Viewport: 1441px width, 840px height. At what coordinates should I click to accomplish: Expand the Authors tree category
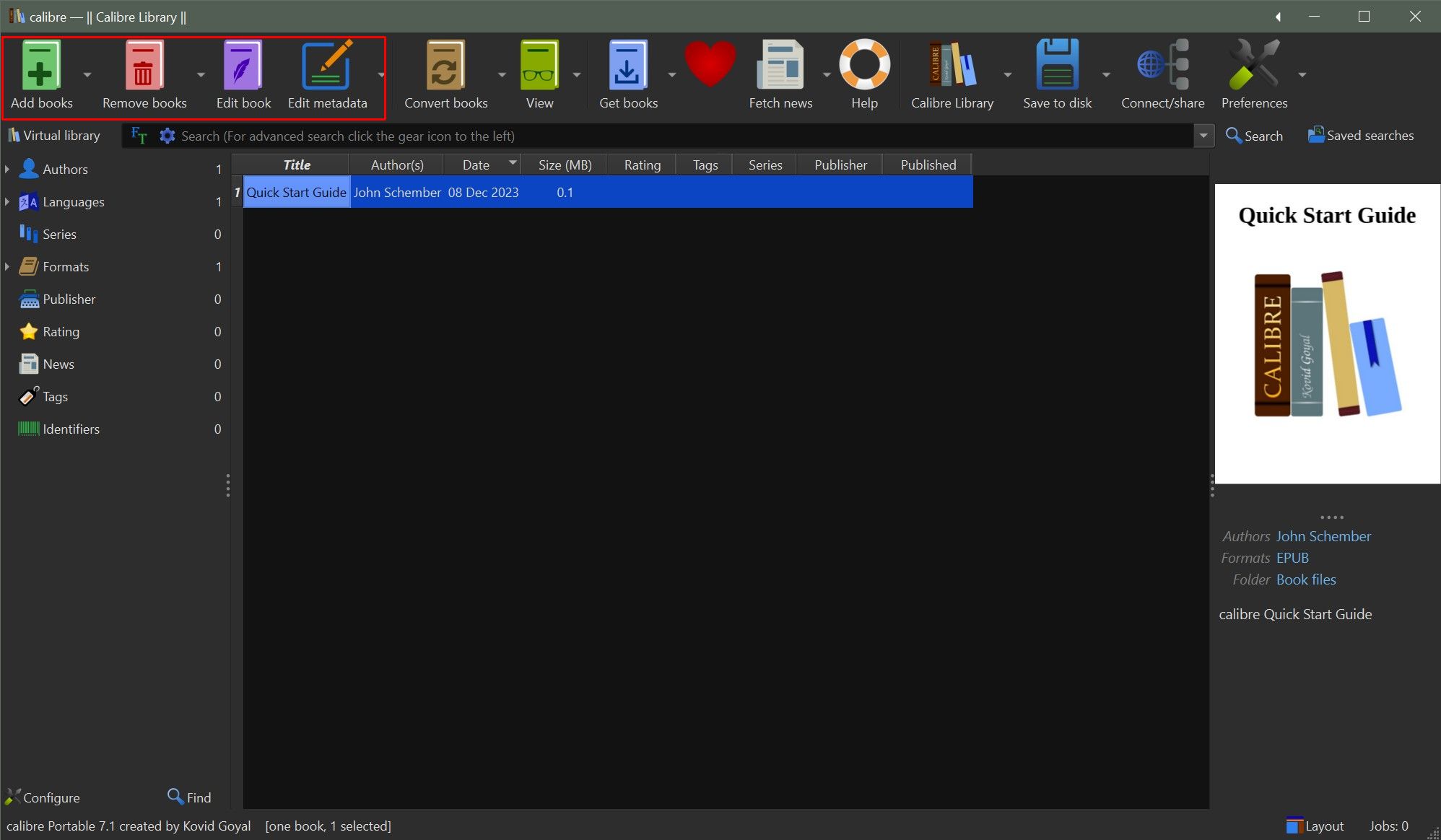tap(7, 169)
